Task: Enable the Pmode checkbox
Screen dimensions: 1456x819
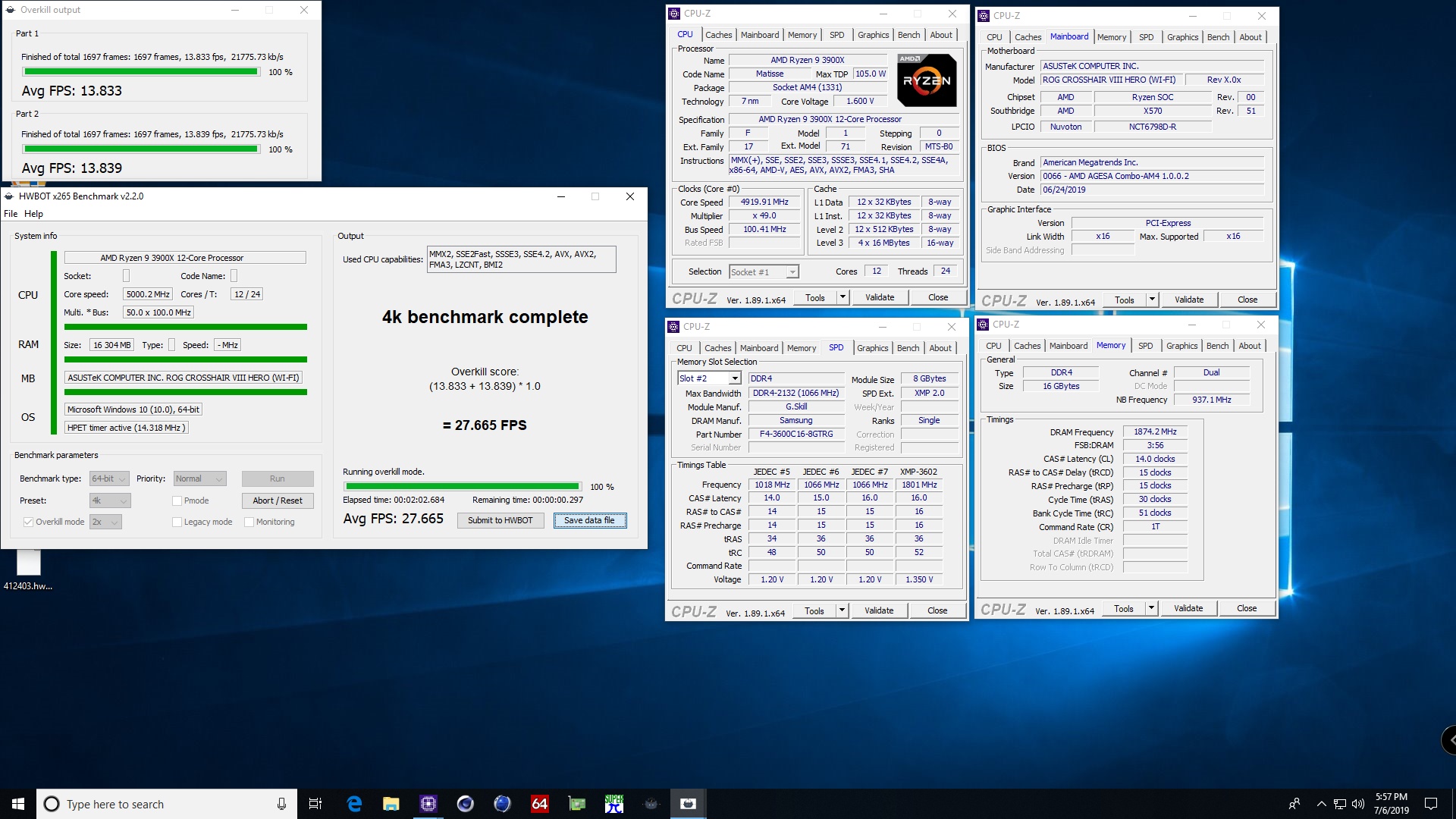Action: click(x=177, y=500)
